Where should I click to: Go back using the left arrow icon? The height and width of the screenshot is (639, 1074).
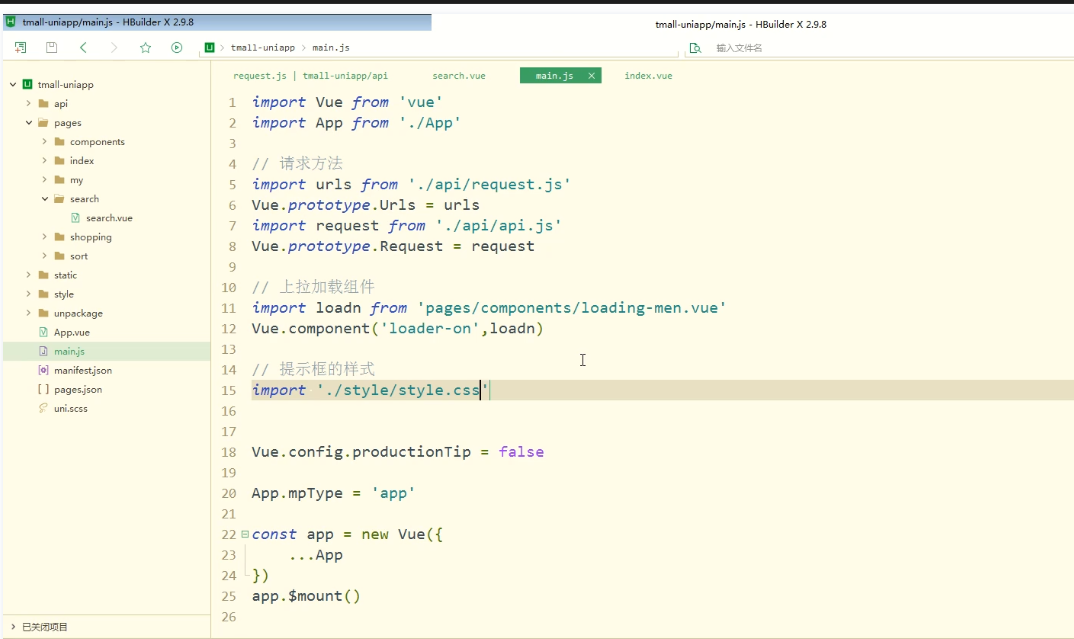[83, 47]
